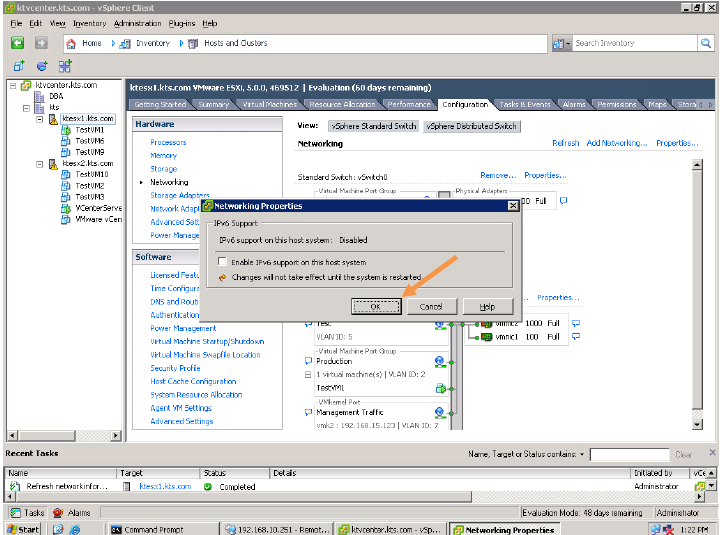720x535 pixels.
Task: Collapse the ktesx1.kts.com host node
Action: click(40, 119)
